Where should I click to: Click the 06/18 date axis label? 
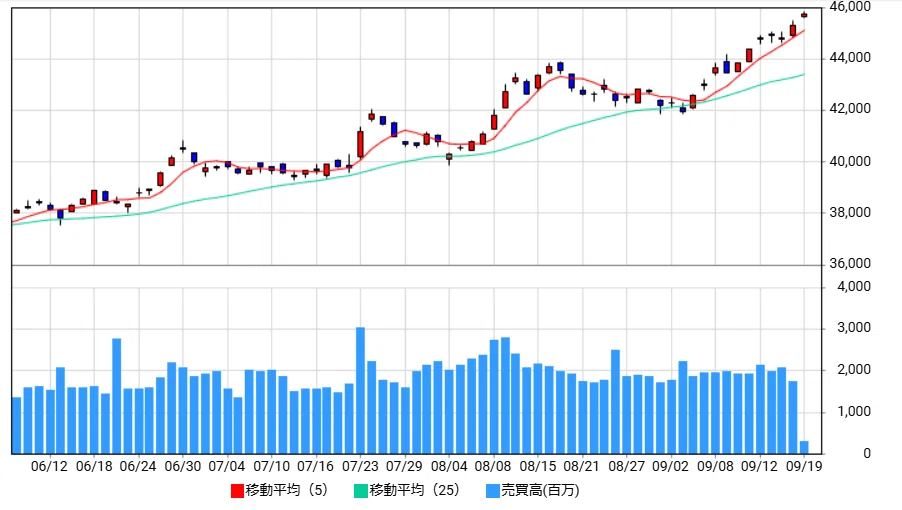(94, 466)
